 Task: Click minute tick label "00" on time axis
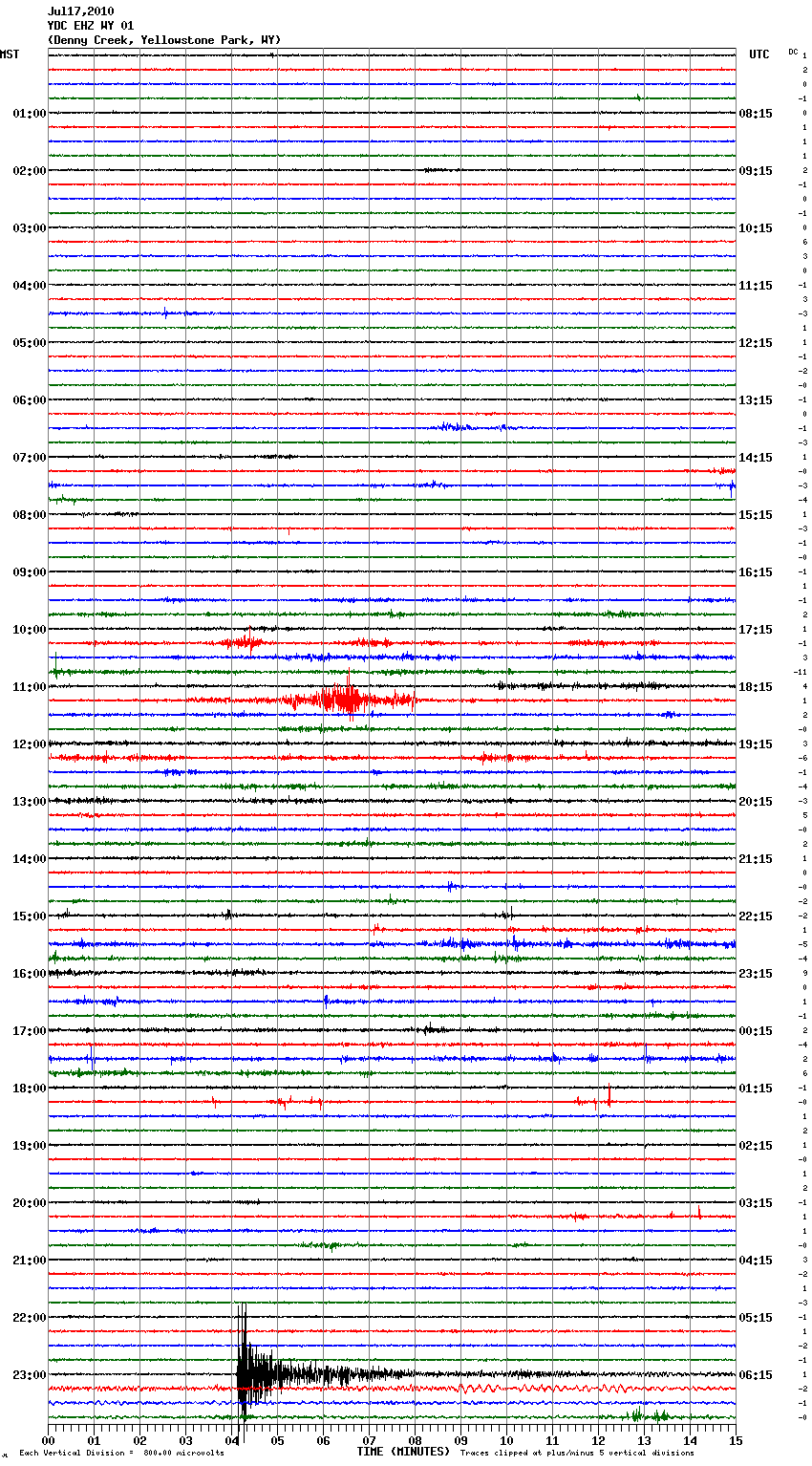pyautogui.click(x=49, y=1440)
